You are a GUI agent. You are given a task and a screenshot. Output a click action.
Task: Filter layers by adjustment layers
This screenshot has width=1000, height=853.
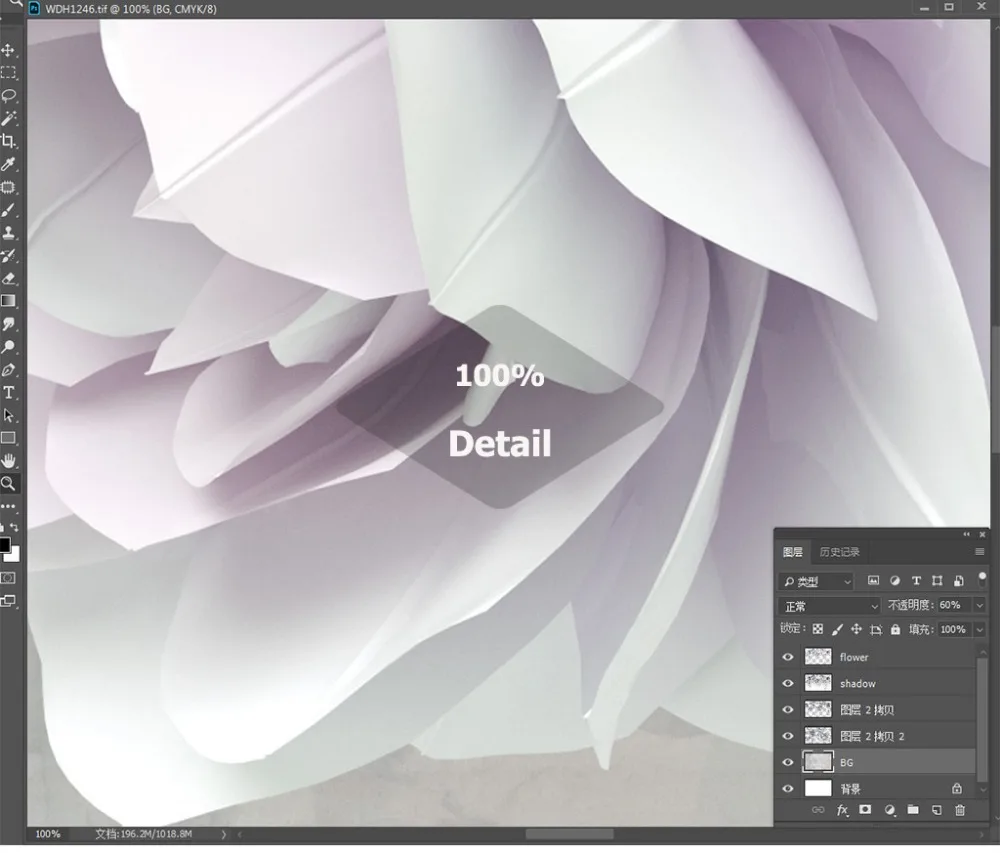point(895,581)
